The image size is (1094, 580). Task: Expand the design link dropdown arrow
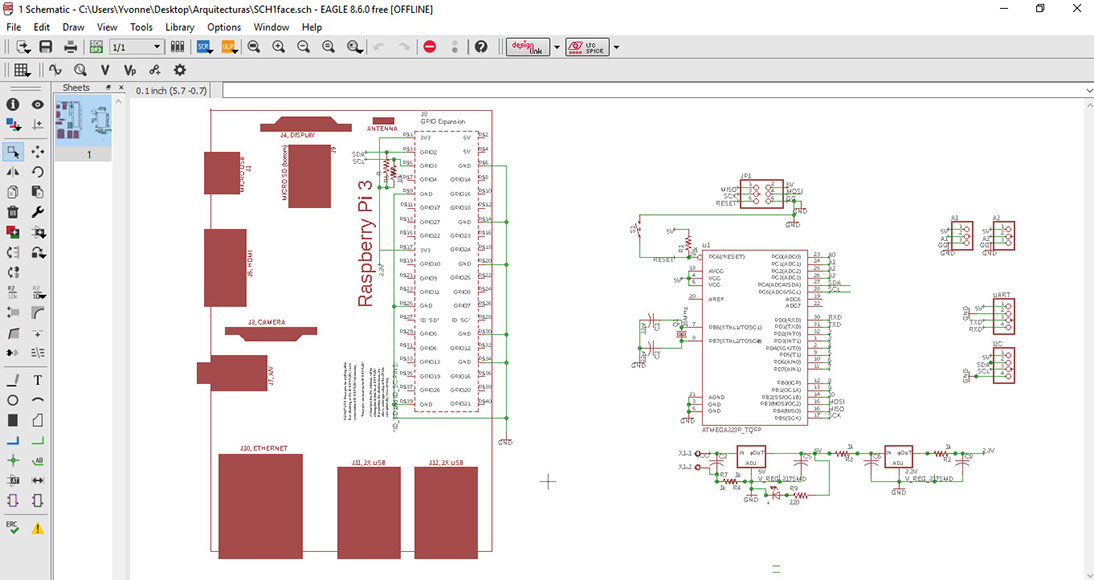[557, 47]
